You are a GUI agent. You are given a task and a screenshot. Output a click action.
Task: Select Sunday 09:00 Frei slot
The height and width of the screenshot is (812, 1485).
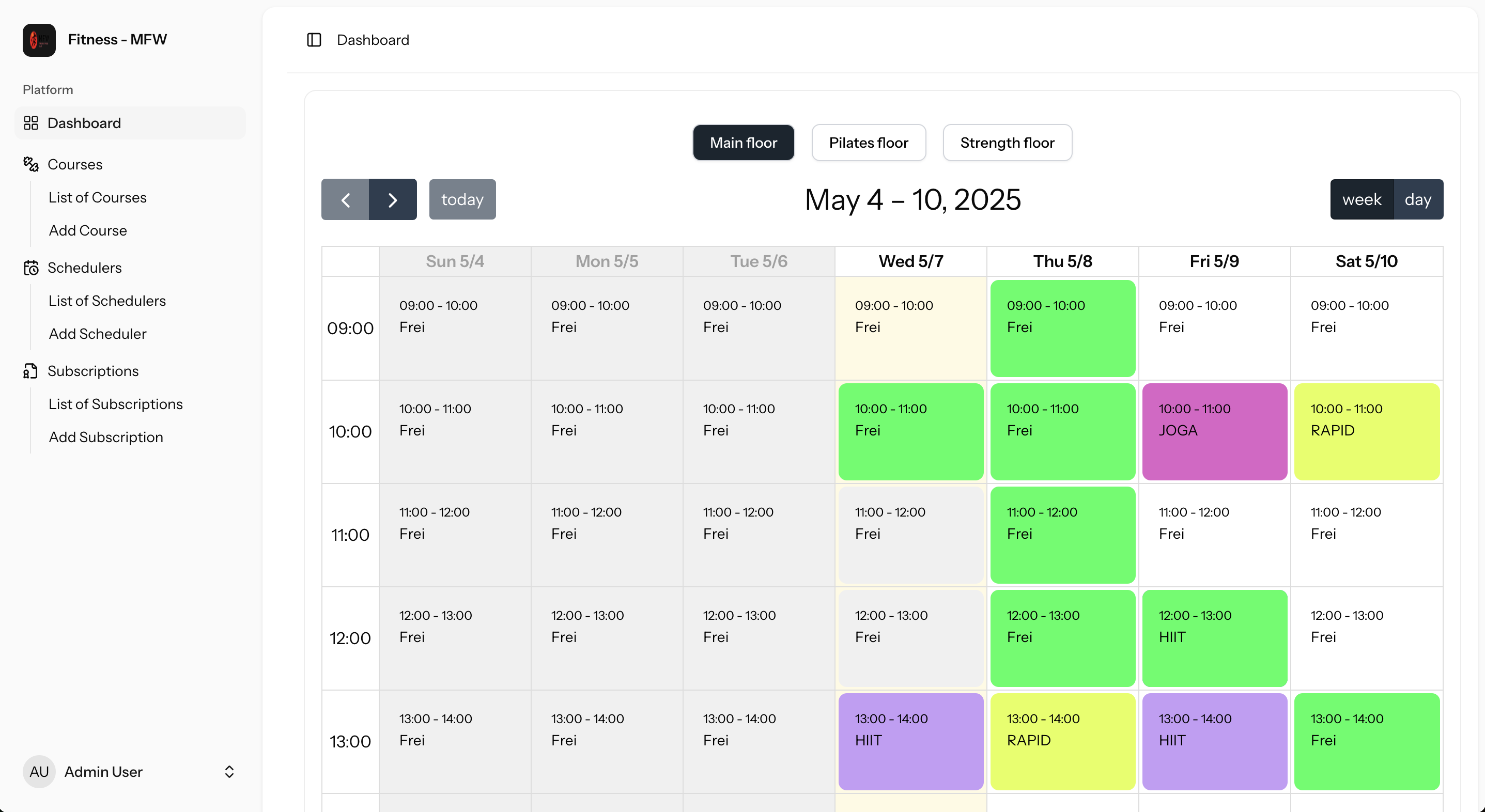pos(455,329)
